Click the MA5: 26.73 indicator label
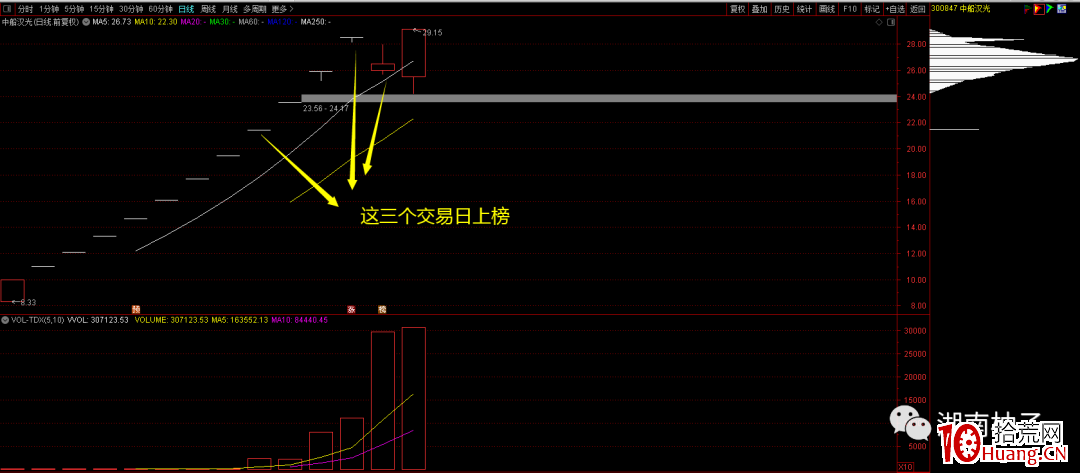 pos(112,22)
